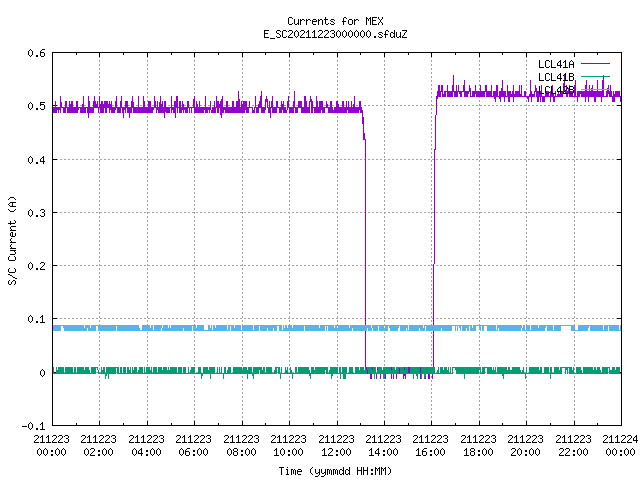Viewport: 640px width, 480px height.
Task: Click the 0.4 y-axis tick value
Action: pyautogui.click(x=36, y=160)
